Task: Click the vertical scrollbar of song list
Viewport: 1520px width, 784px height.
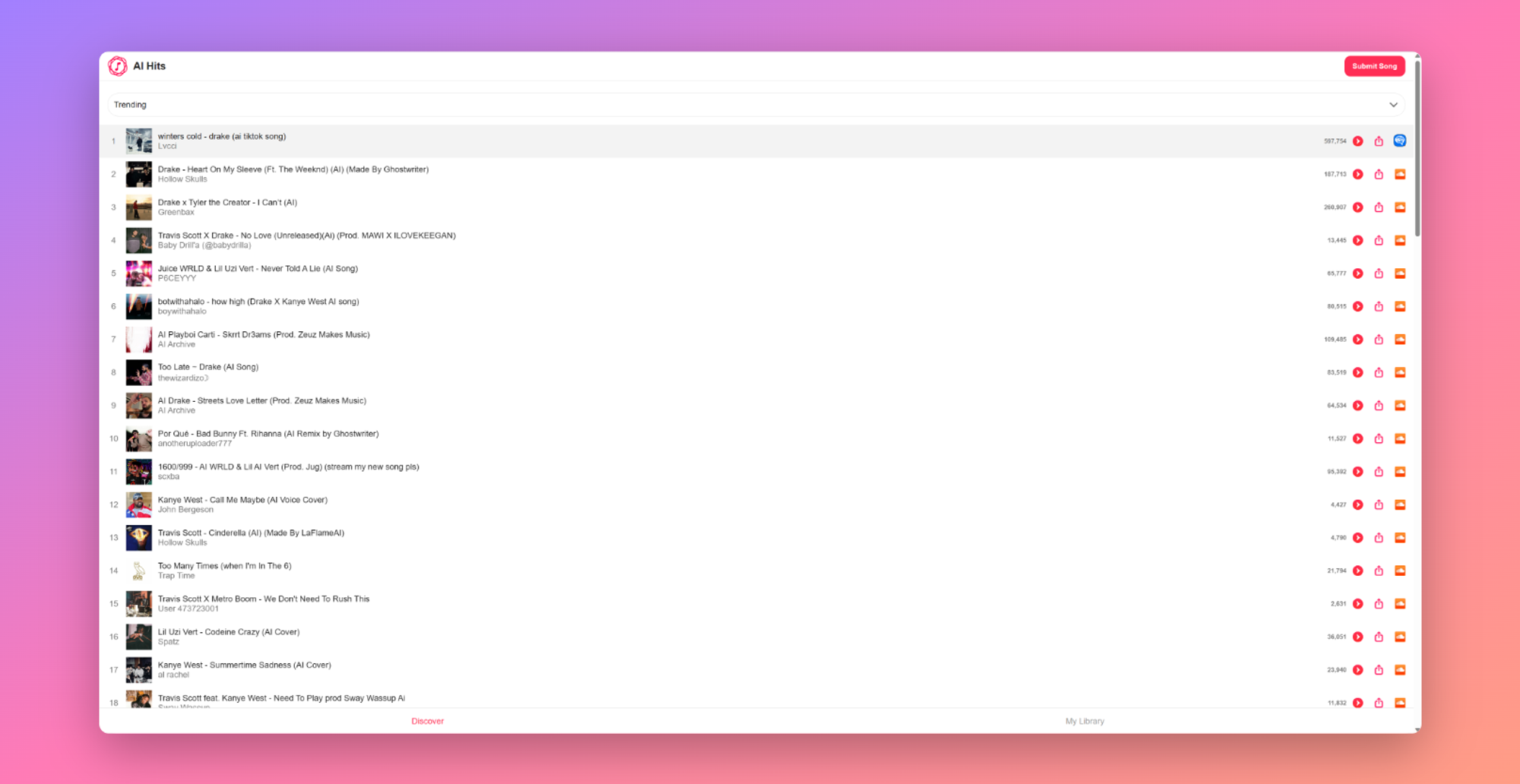Action: tap(1417, 148)
